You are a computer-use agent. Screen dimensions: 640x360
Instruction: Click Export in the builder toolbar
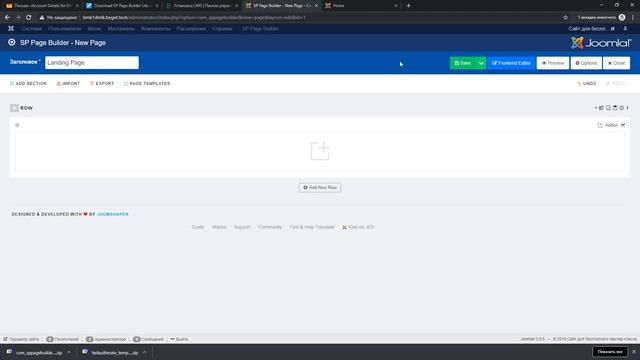pyautogui.click(x=102, y=83)
